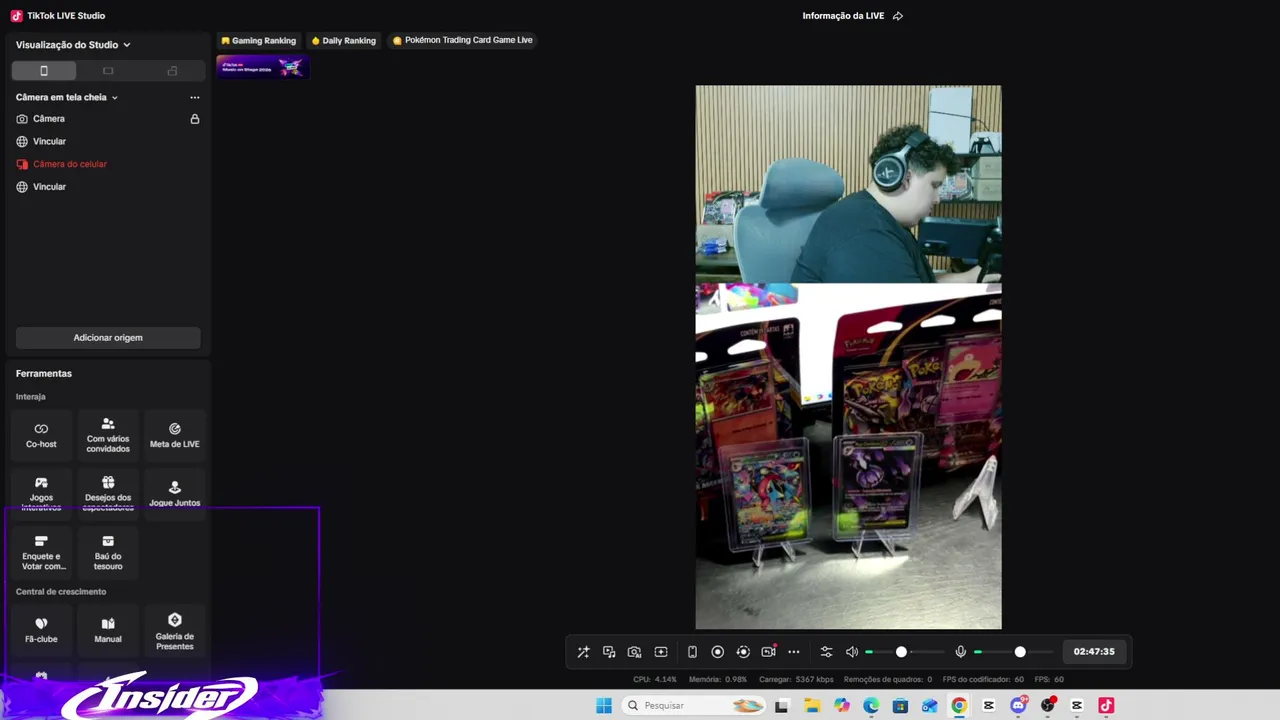The width and height of the screenshot is (1280, 720).
Task: Open the Windows Start menu
Action: (x=604, y=706)
